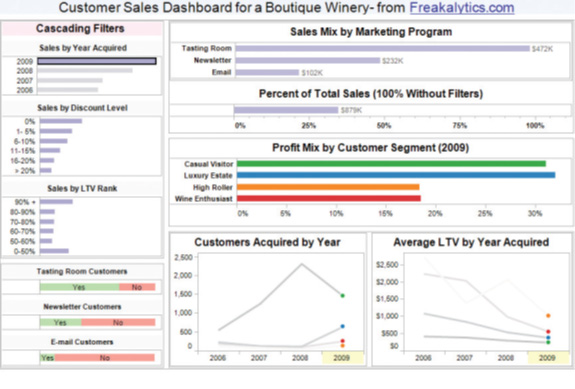Select the 0% discount level bar
Viewport: 575px width, 389px height.
pyautogui.click(x=61, y=121)
